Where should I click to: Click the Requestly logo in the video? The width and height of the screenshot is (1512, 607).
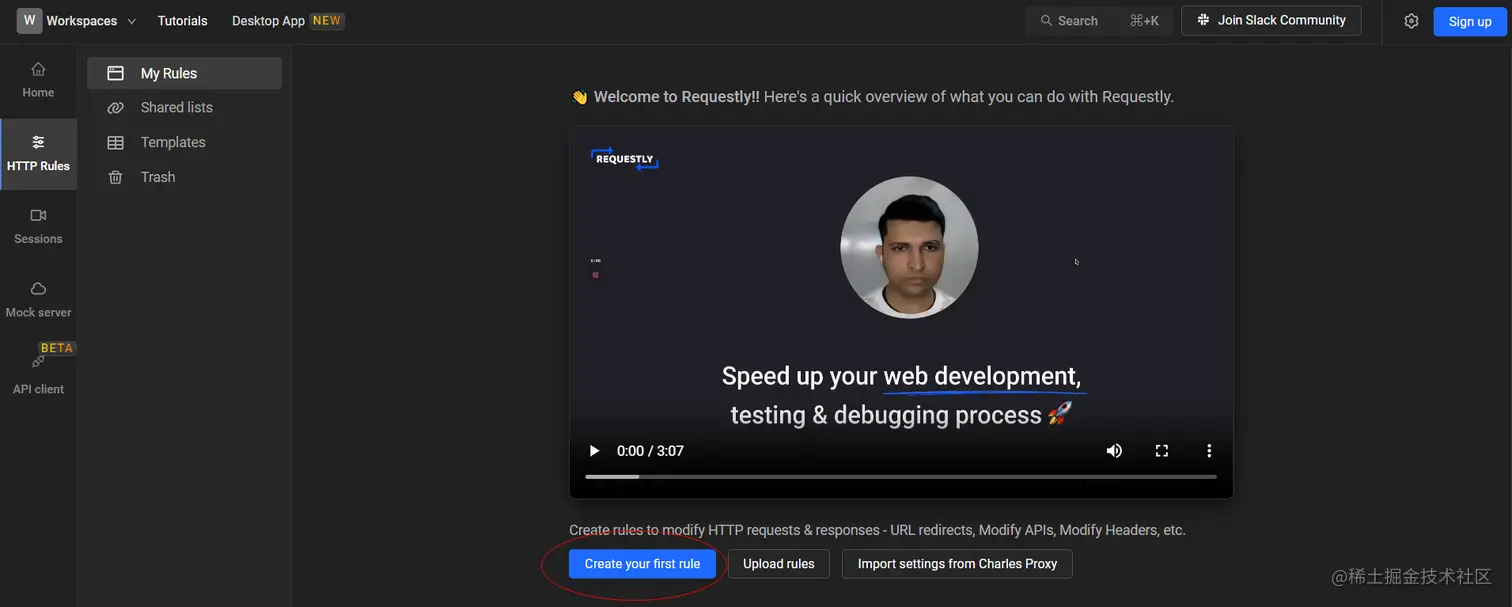tap(625, 159)
